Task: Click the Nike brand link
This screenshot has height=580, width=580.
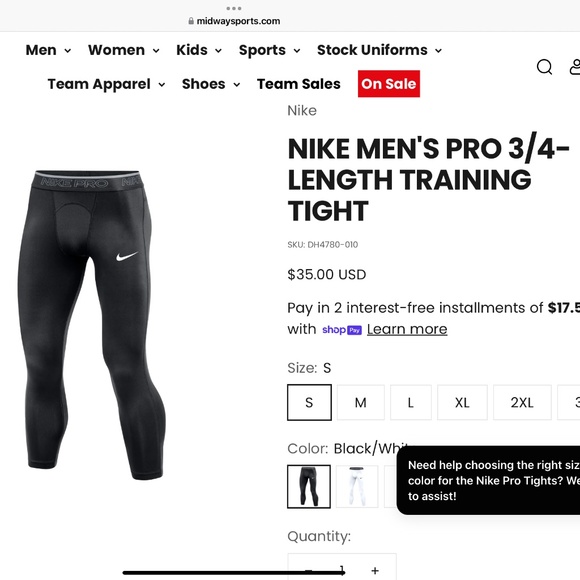Action: (x=302, y=111)
